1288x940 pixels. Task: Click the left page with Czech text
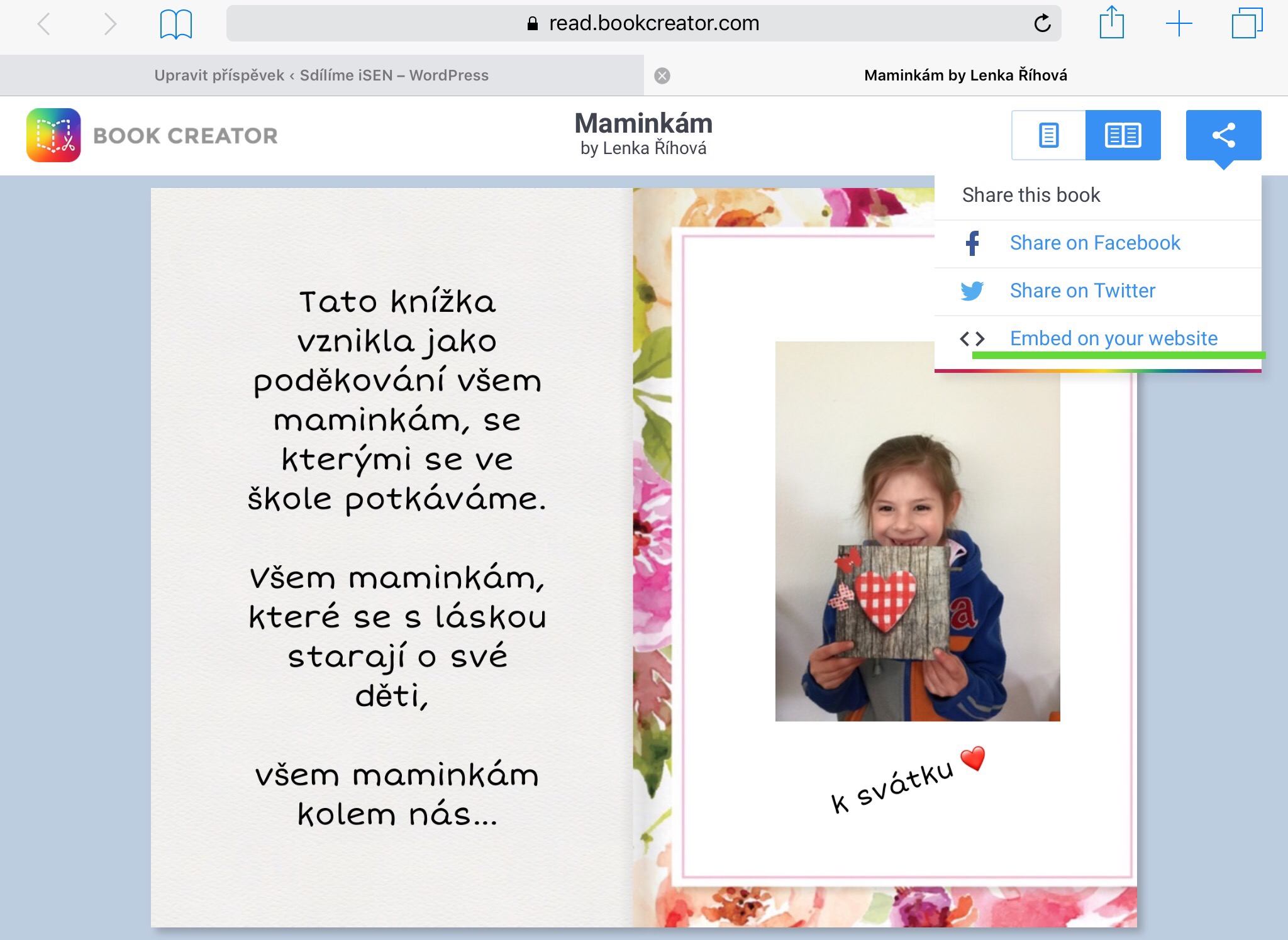point(392,557)
